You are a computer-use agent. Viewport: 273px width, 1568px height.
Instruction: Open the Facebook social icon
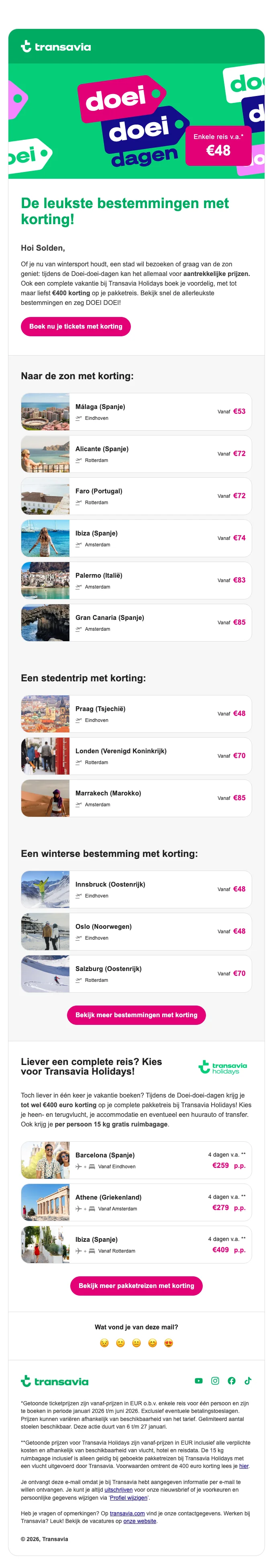(232, 1380)
